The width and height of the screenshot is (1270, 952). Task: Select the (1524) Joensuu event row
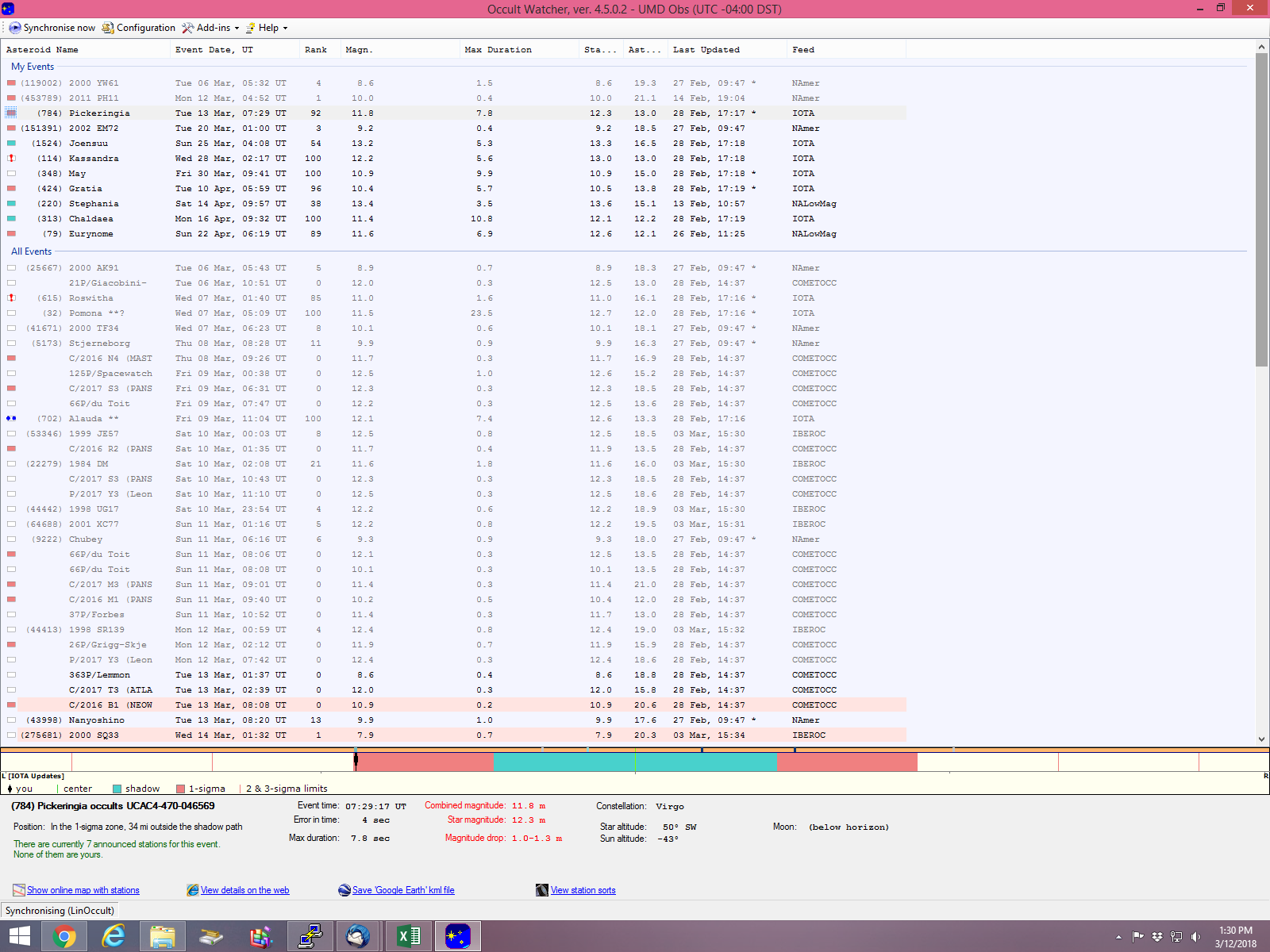(x=88, y=144)
